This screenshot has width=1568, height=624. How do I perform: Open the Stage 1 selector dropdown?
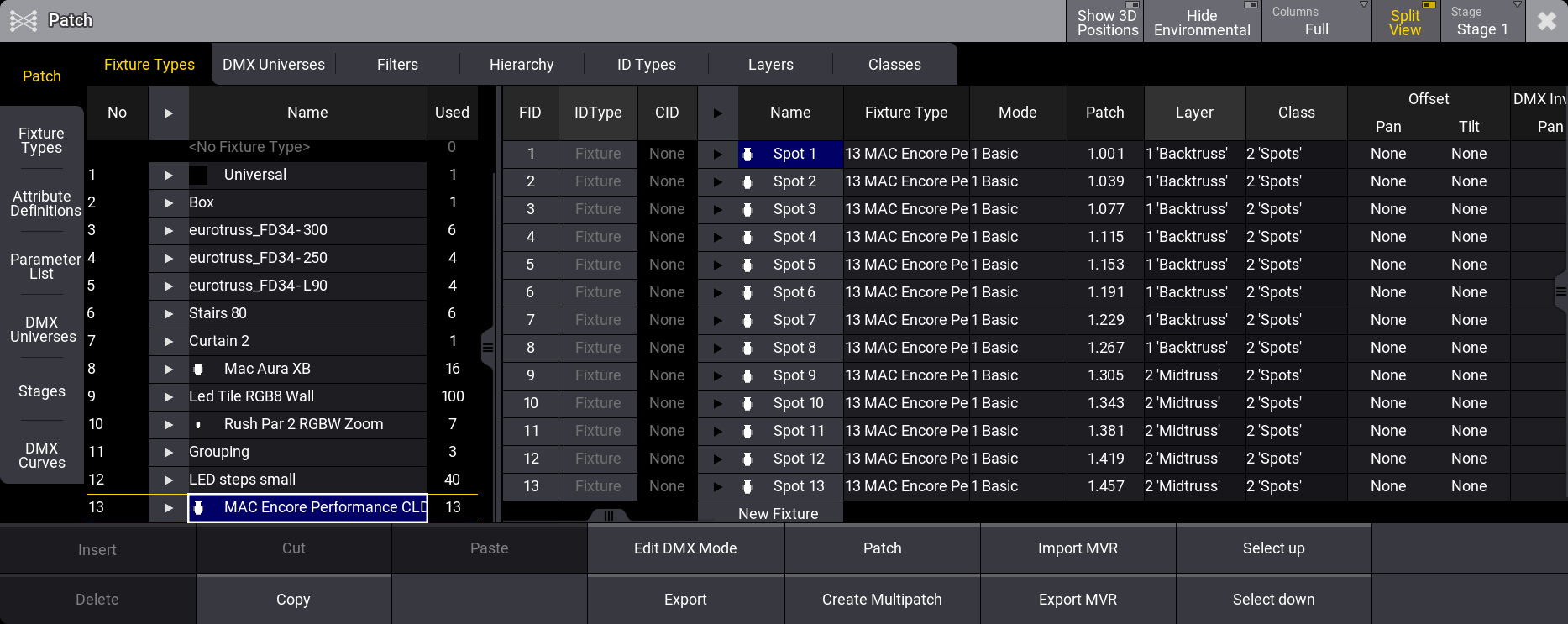1482,21
